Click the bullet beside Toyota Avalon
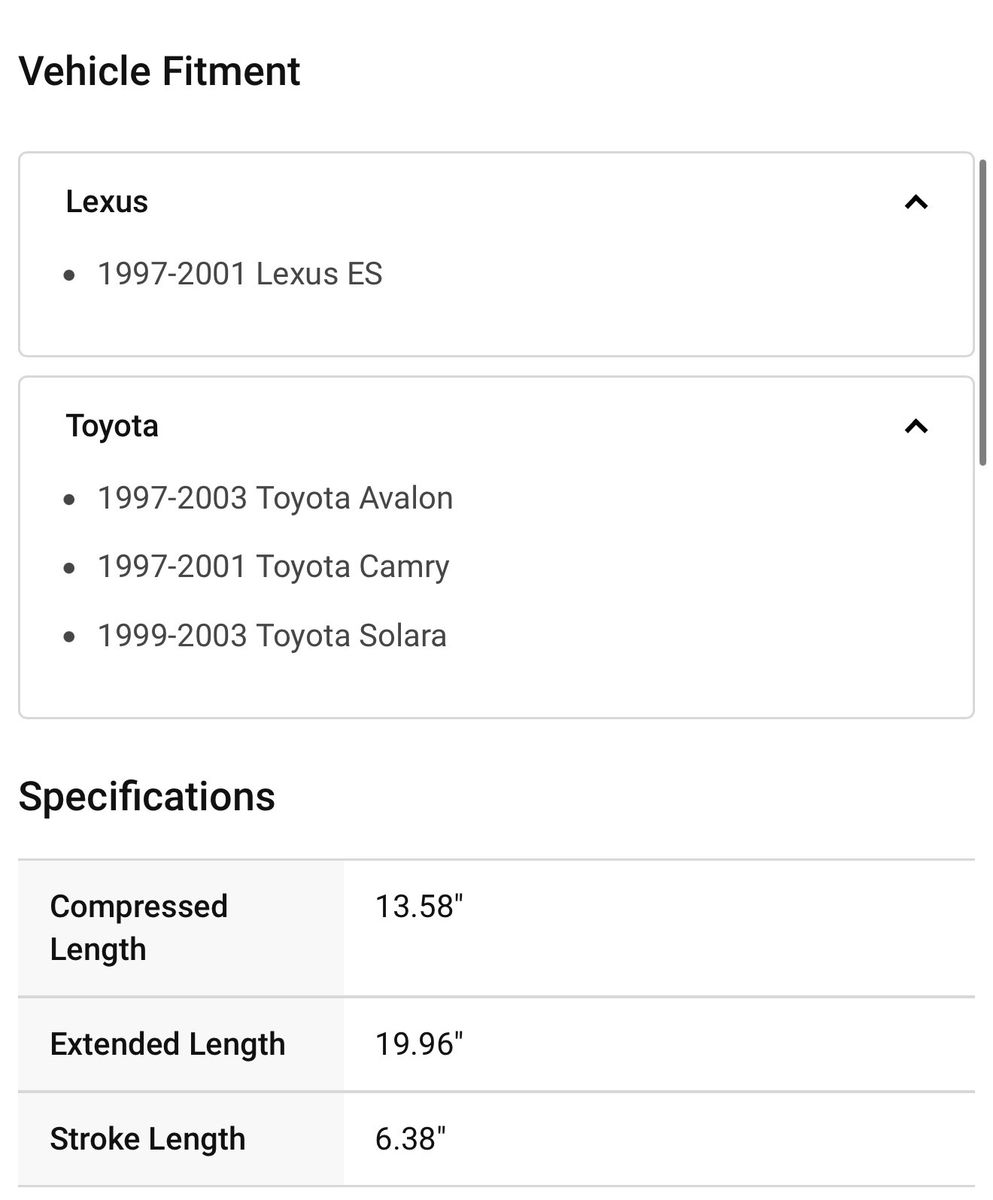 (x=69, y=499)
